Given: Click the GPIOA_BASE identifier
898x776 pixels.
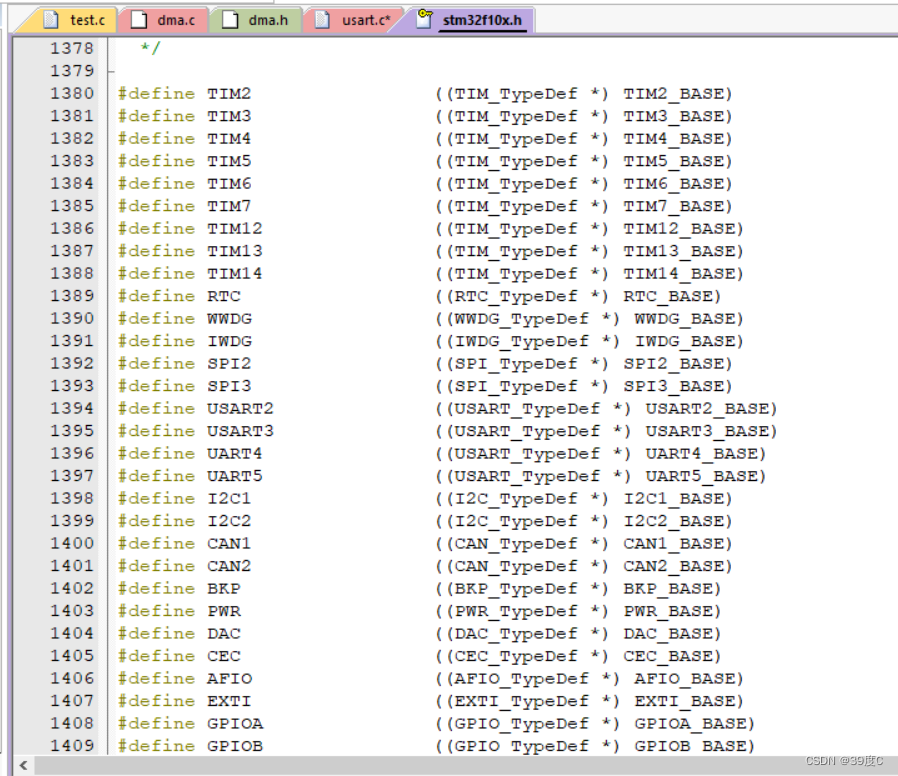Looking at the screenshot, I should [689, 724].
